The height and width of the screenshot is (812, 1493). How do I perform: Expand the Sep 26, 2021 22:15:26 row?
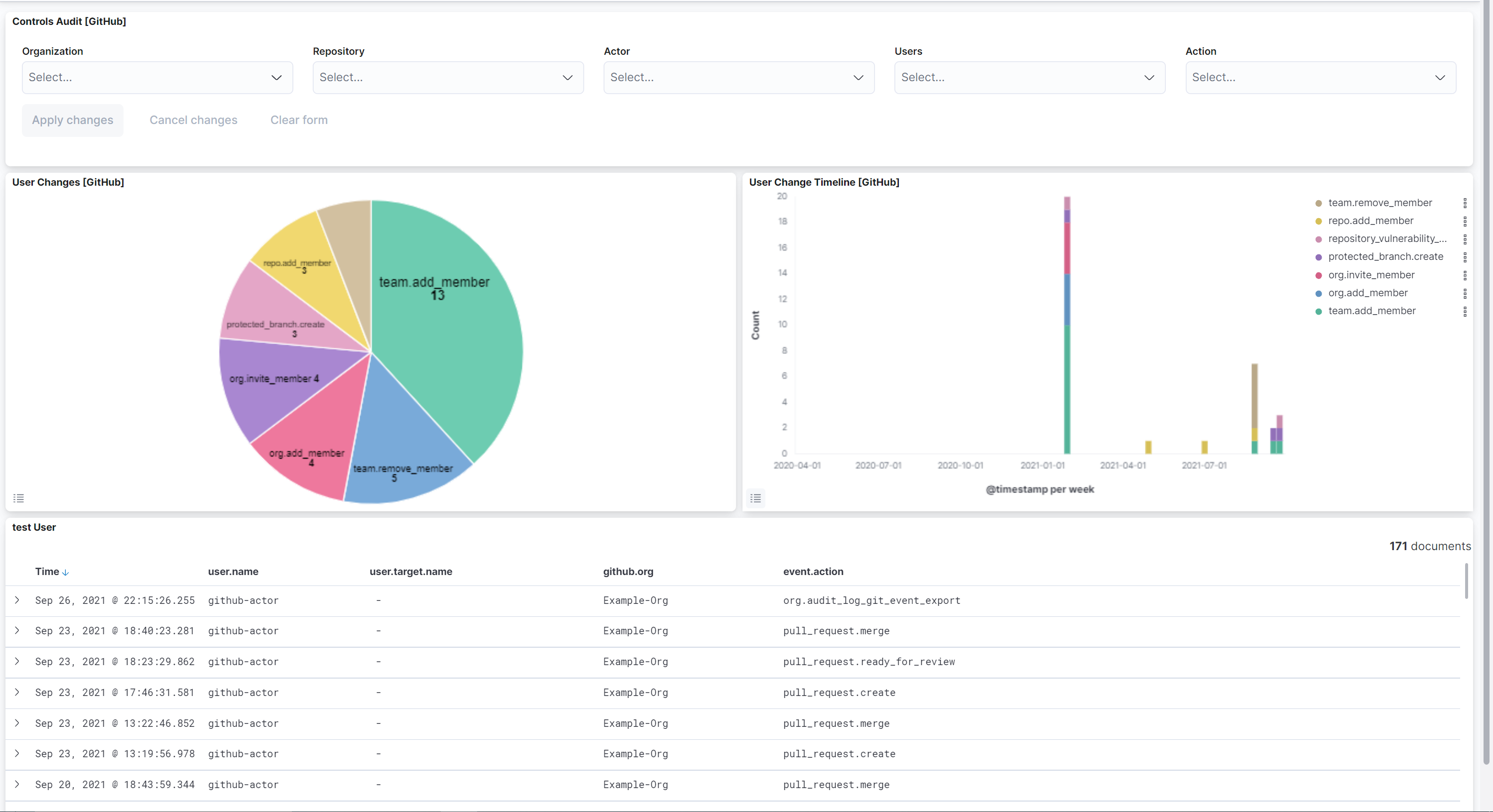point(17,600)
